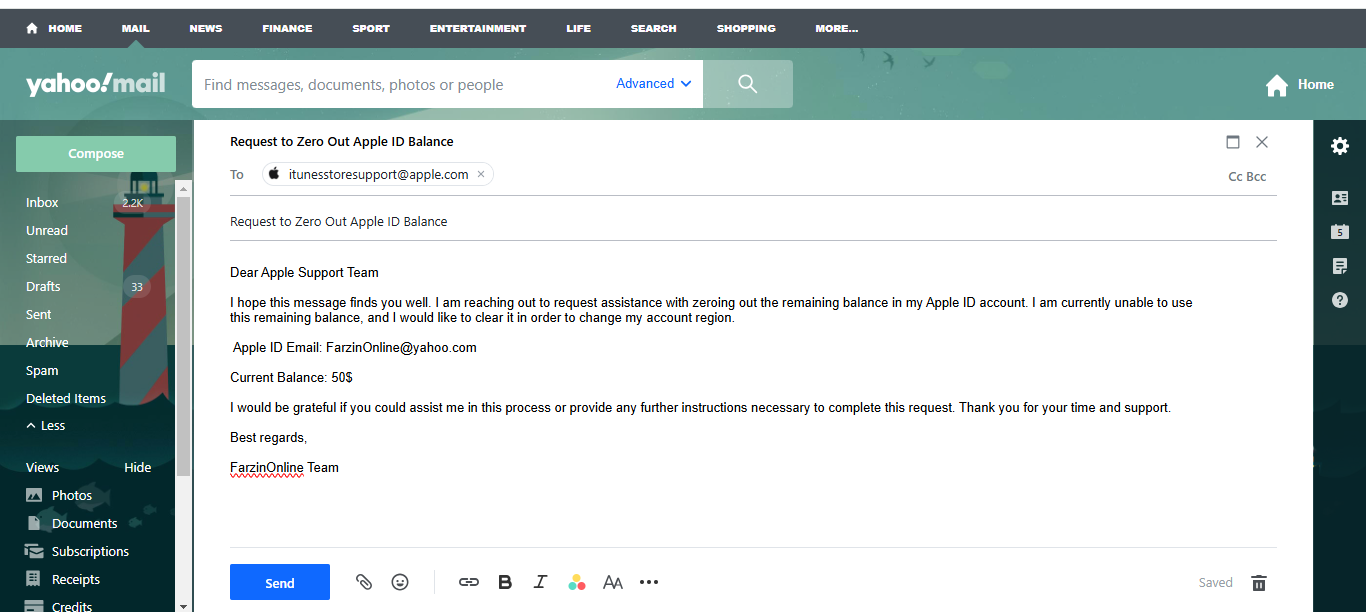Click the Yahoo Mail logo
The width and height of the screenshot is (1366, 612).
[x=96, y=84]
